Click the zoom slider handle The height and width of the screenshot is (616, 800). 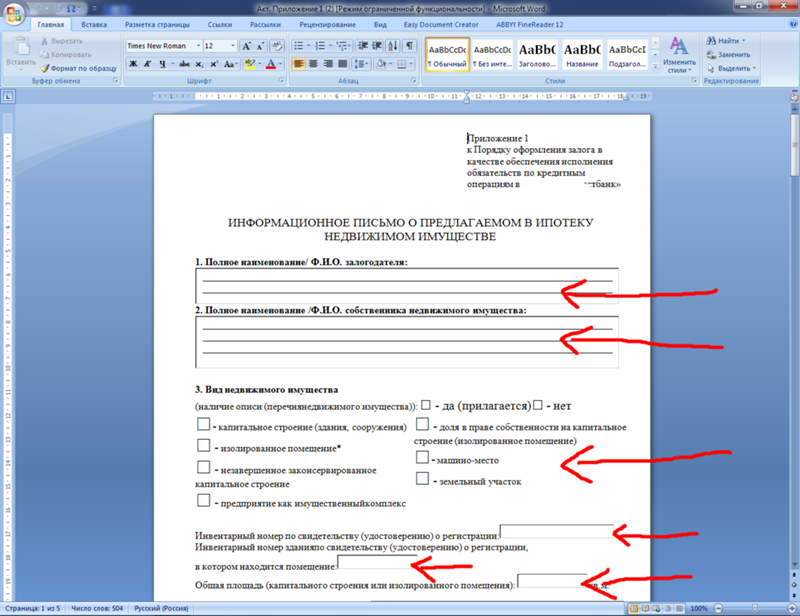755,608
